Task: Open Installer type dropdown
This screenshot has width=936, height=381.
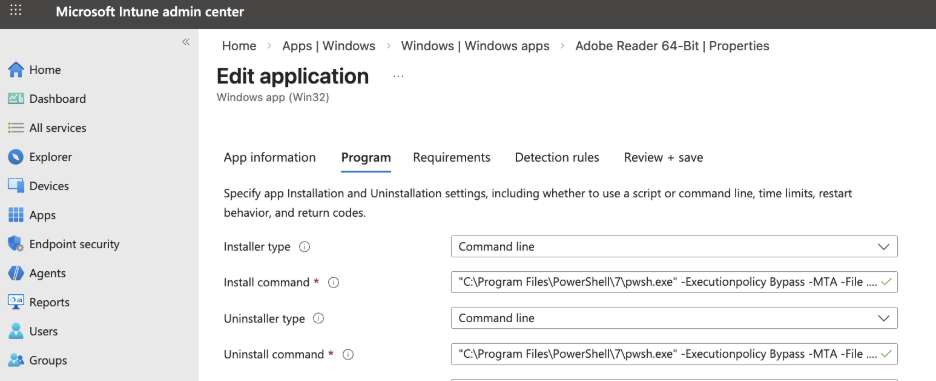Action: click(674, 247)
